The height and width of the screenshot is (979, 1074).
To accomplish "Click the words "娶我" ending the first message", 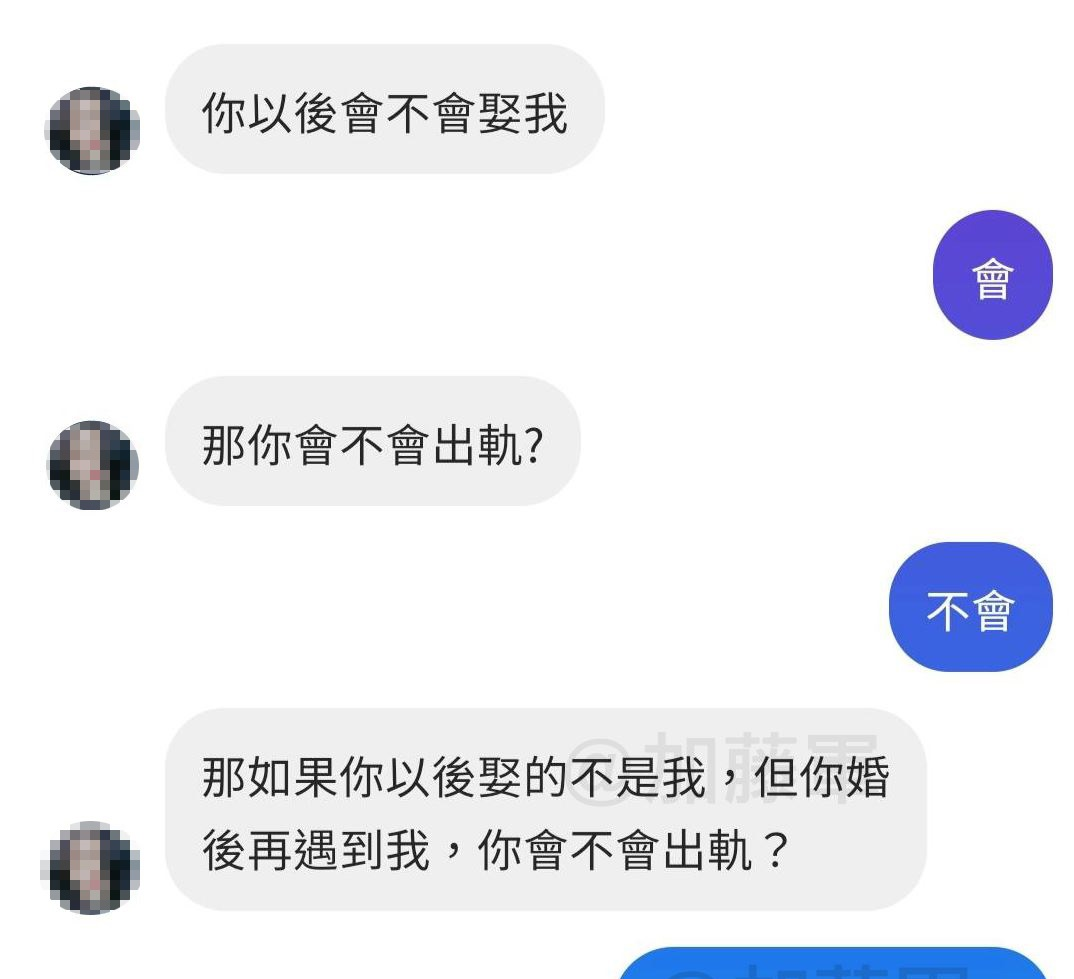I will (x=523, y=114).
